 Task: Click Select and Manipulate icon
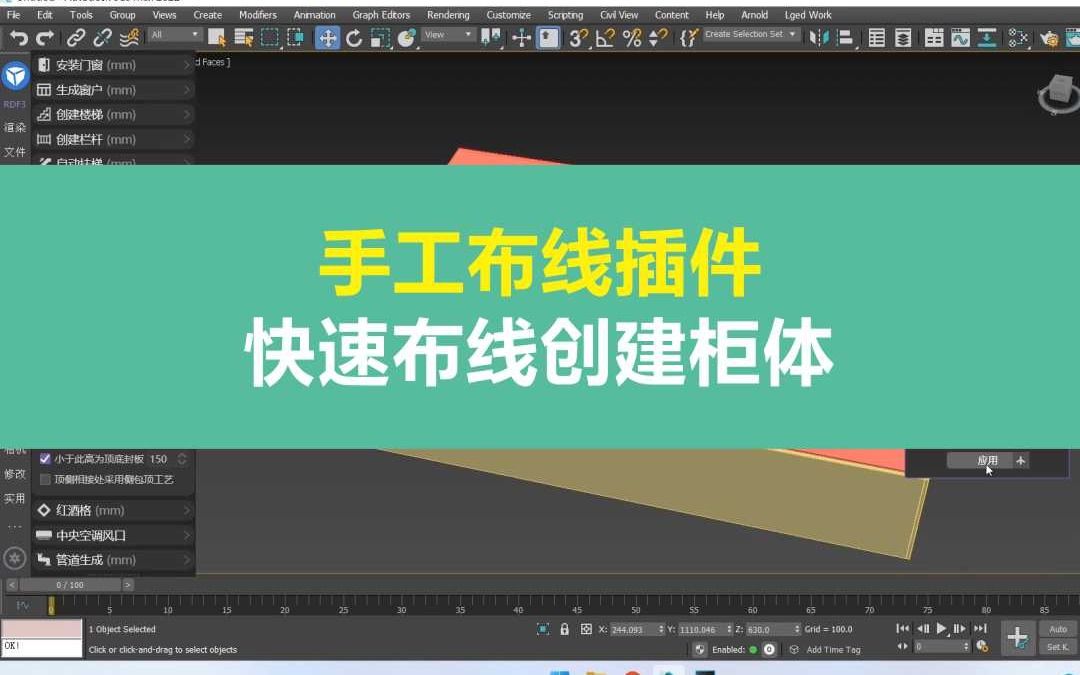(521, 38)
